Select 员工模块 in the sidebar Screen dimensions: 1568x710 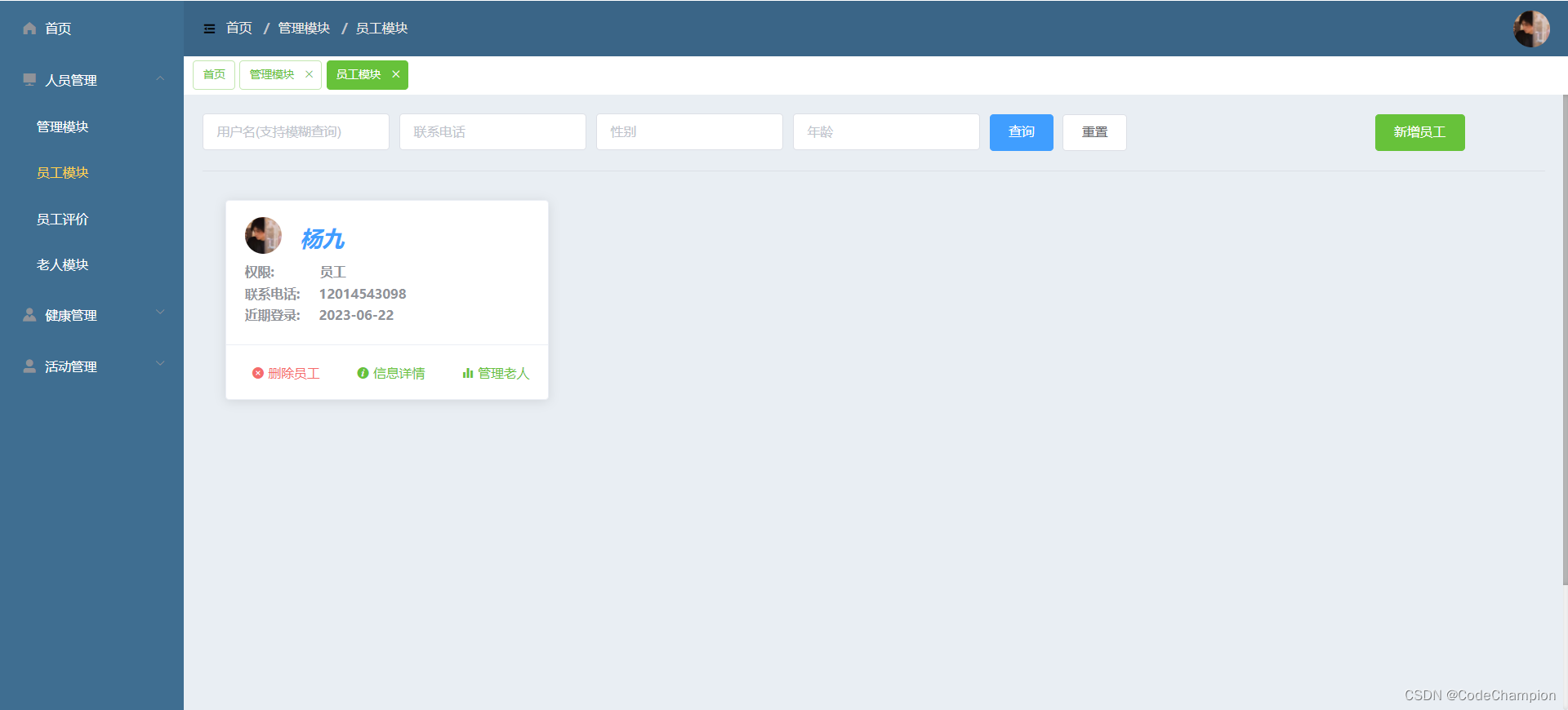[63, 173]
